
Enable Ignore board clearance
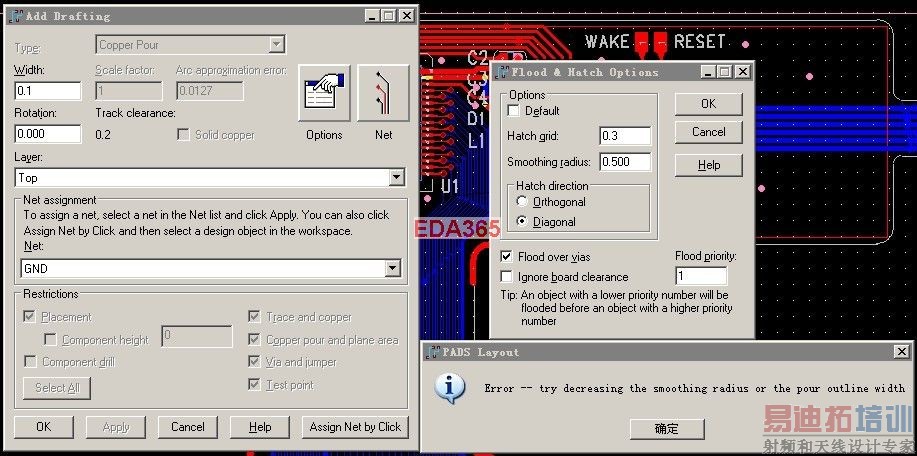tap(506, 277)
